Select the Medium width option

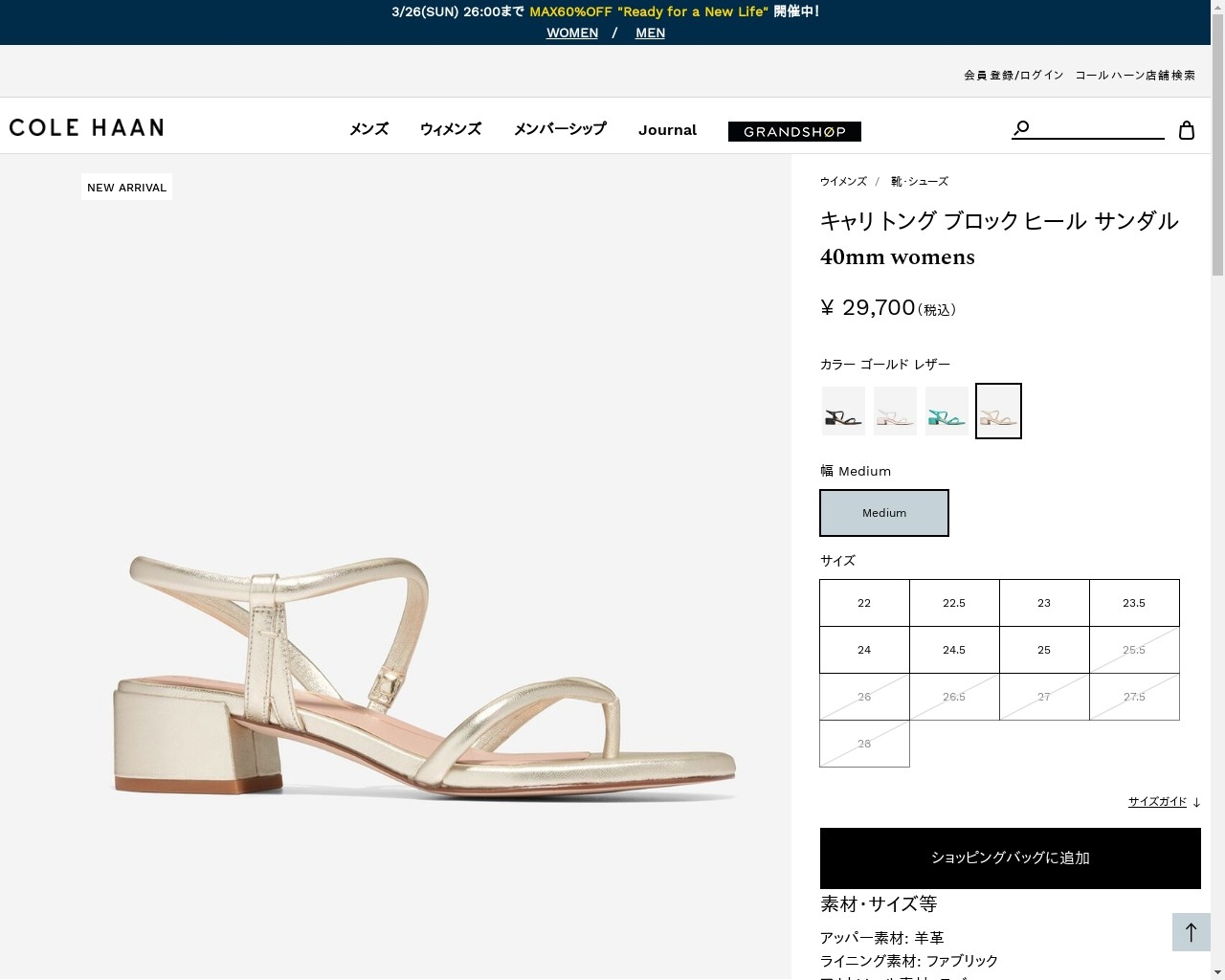click(884, 513)
